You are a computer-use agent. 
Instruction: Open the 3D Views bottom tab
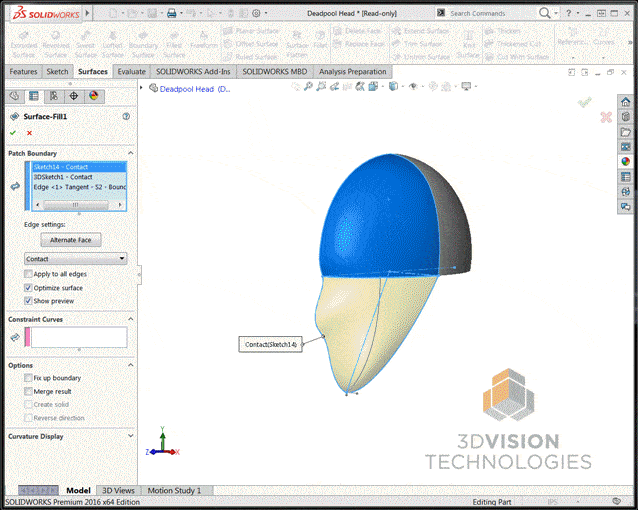pyautogui.click(x=118, y=490)
